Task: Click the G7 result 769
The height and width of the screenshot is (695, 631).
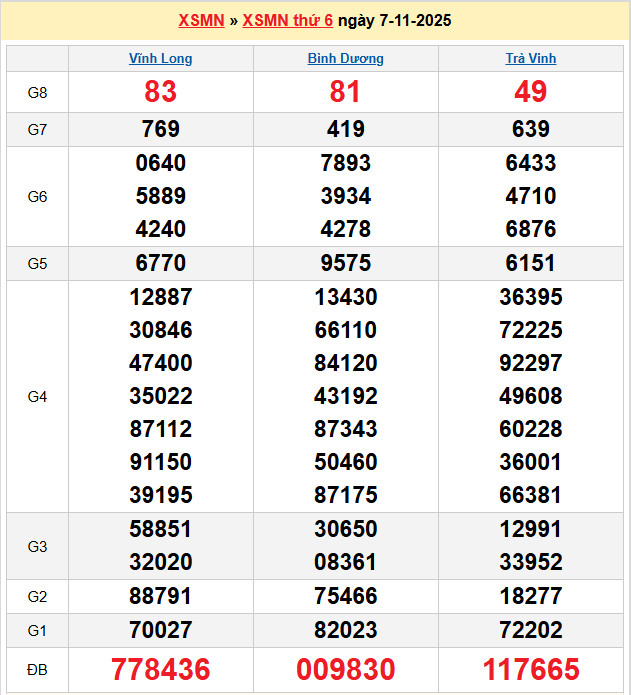Action: (160, 129)
